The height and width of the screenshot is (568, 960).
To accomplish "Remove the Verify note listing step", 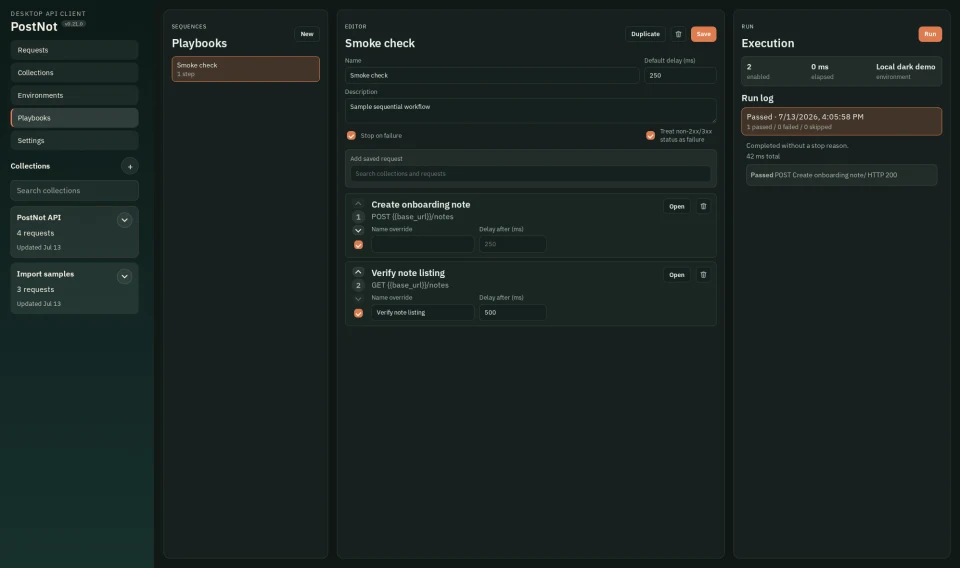I will tap(703, 275).
